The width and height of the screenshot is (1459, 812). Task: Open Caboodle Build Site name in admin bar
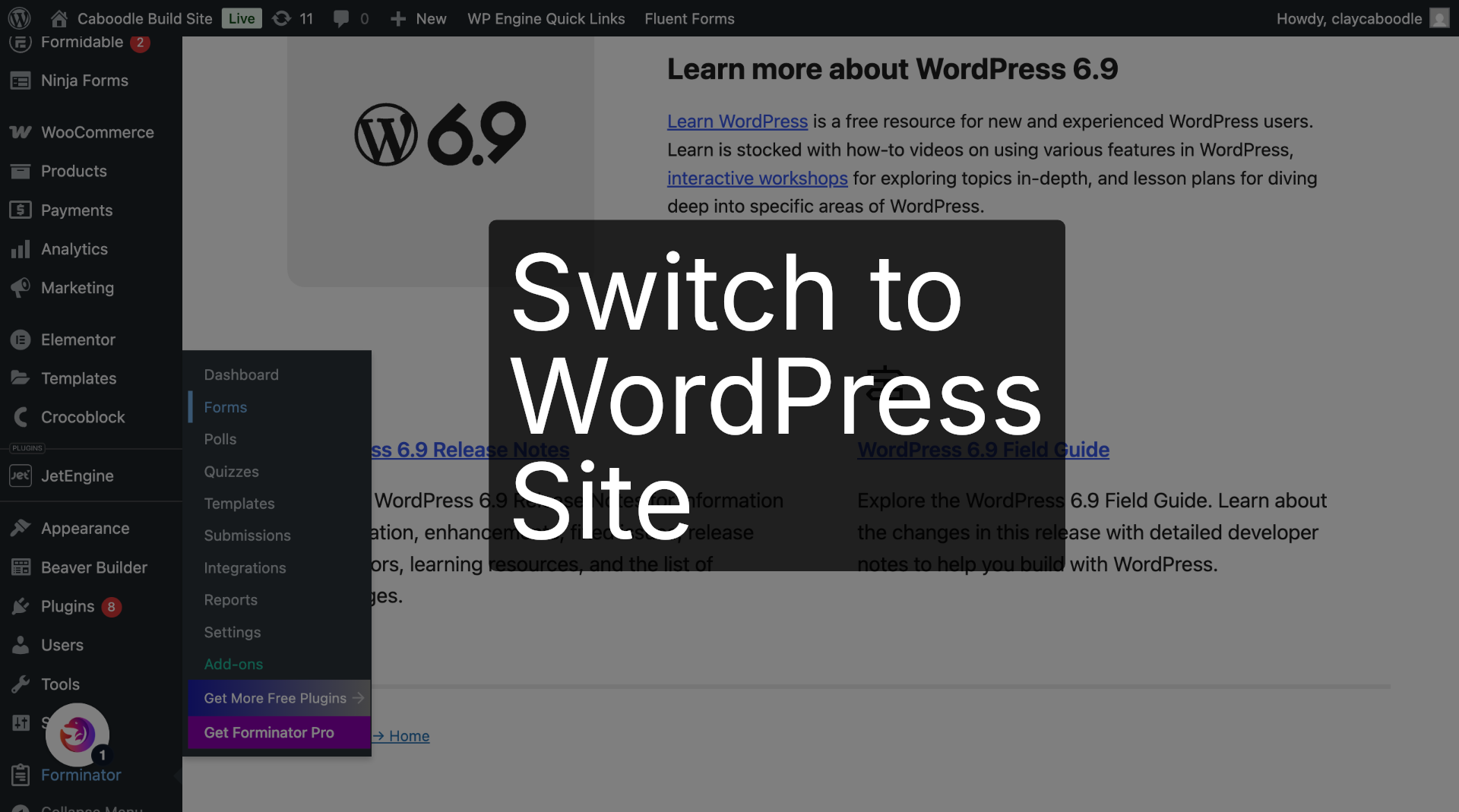click(x=144, y=18)
